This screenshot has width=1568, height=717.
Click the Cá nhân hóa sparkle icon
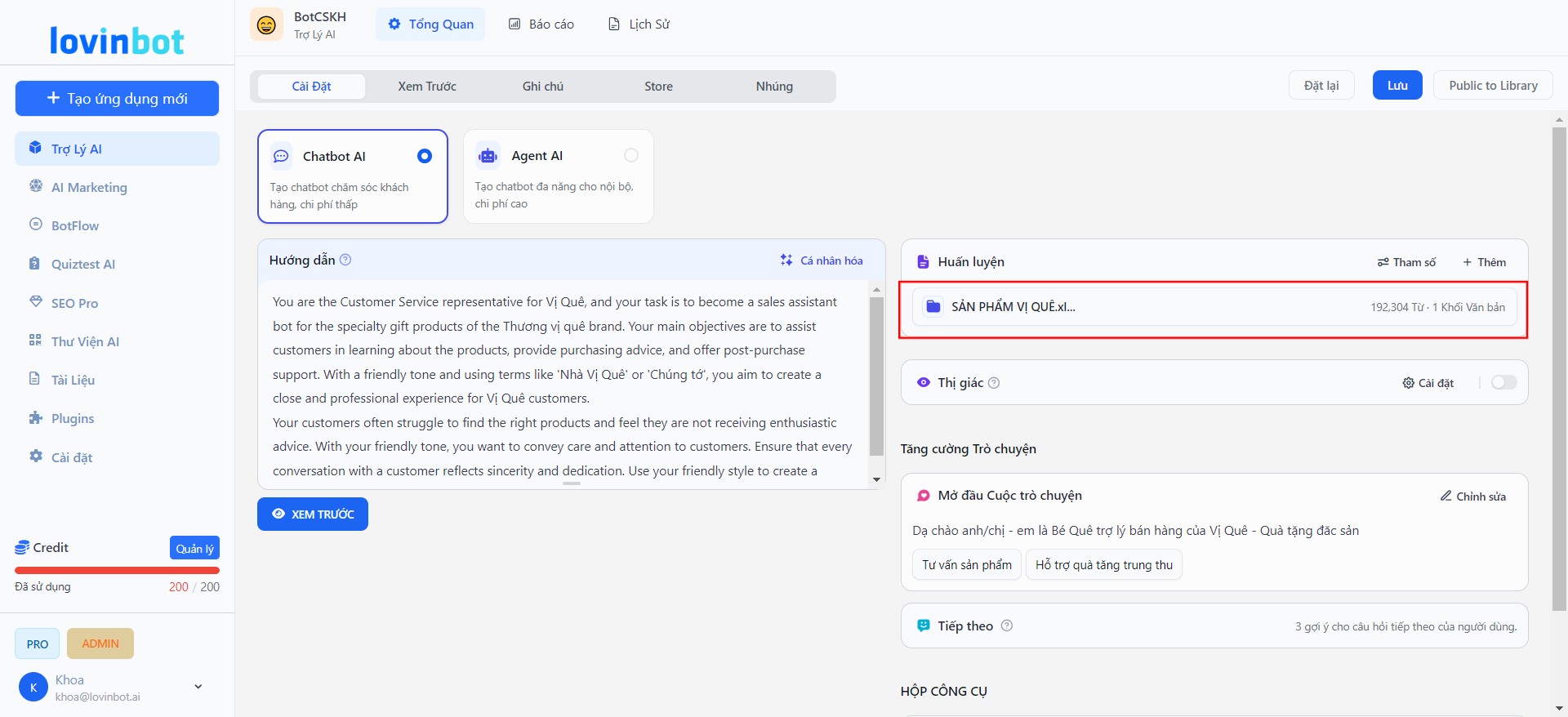coord(786,260)
